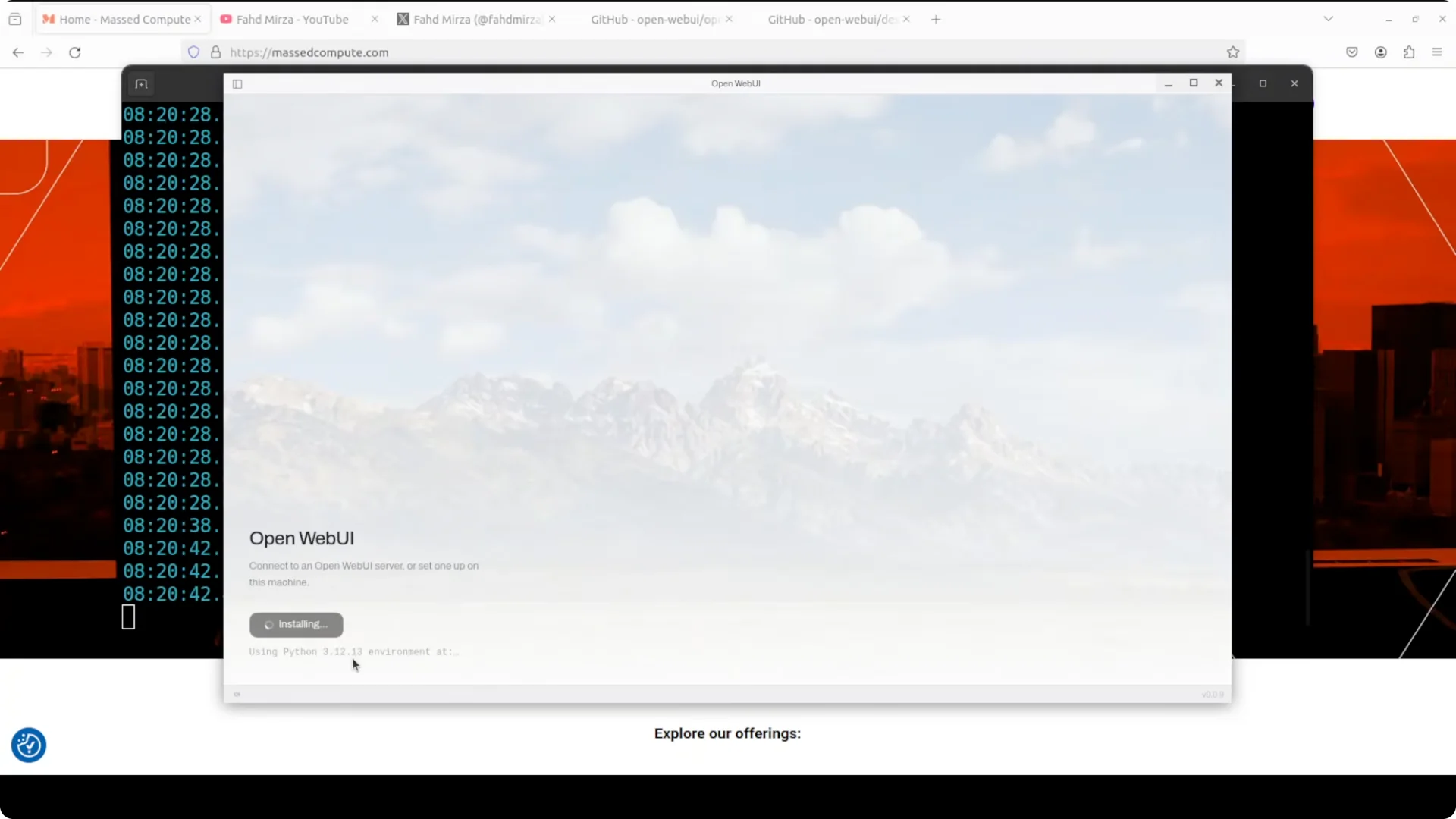Click the 08:20:38. terminal timestamp line

(x=172, y=526)
